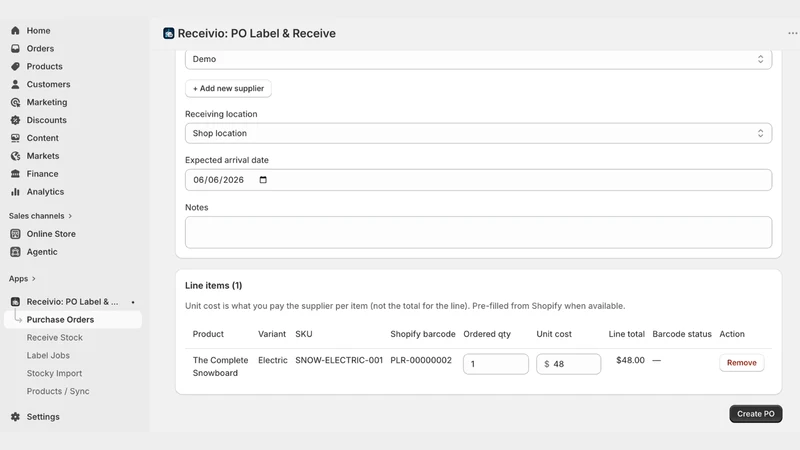Viewport: 800px width, 450px height.
Task: Click the Create PO button
Action: pyautogui.click(x=756, y=414)
